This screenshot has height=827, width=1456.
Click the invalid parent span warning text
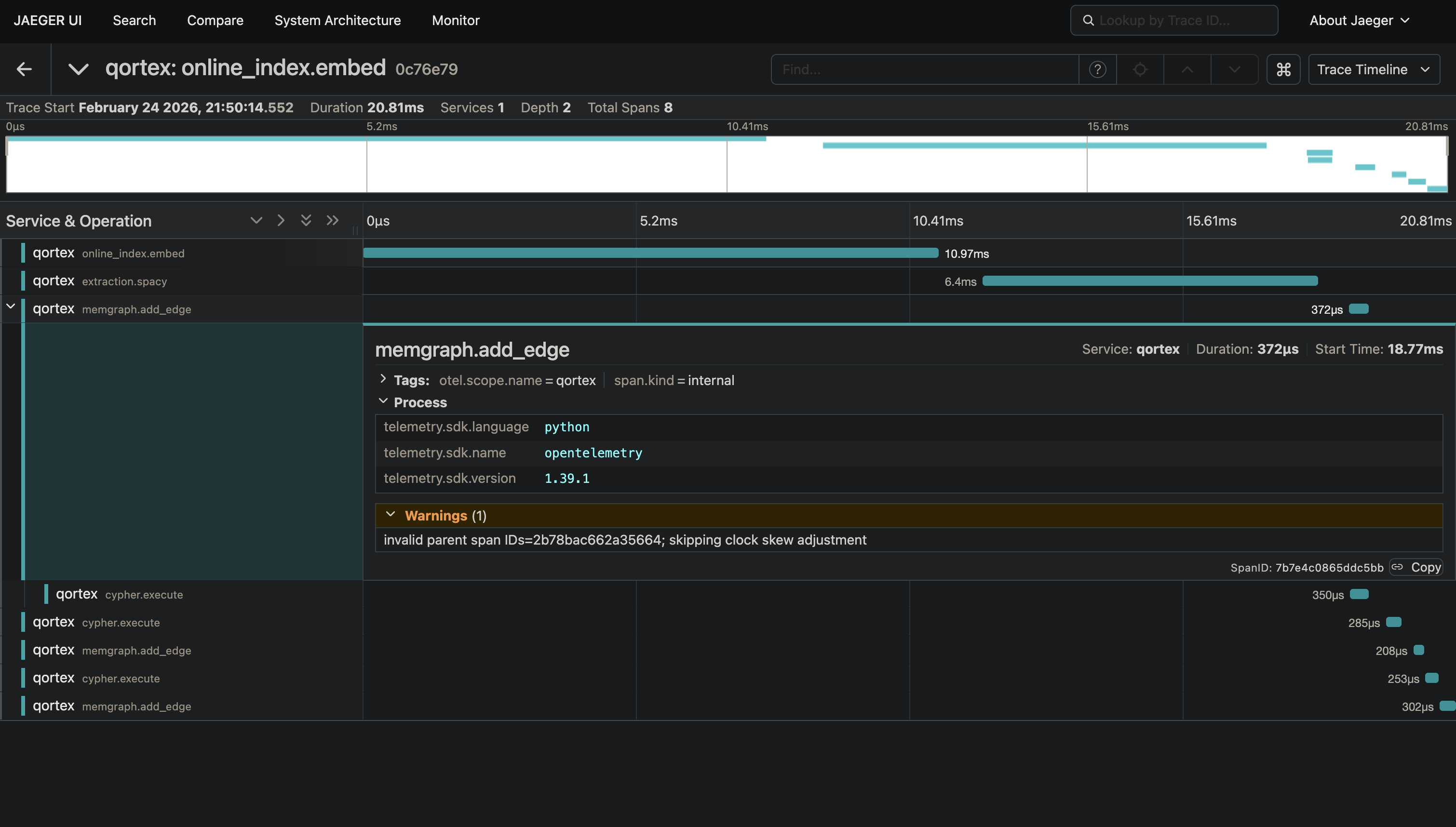click(625, 540)
